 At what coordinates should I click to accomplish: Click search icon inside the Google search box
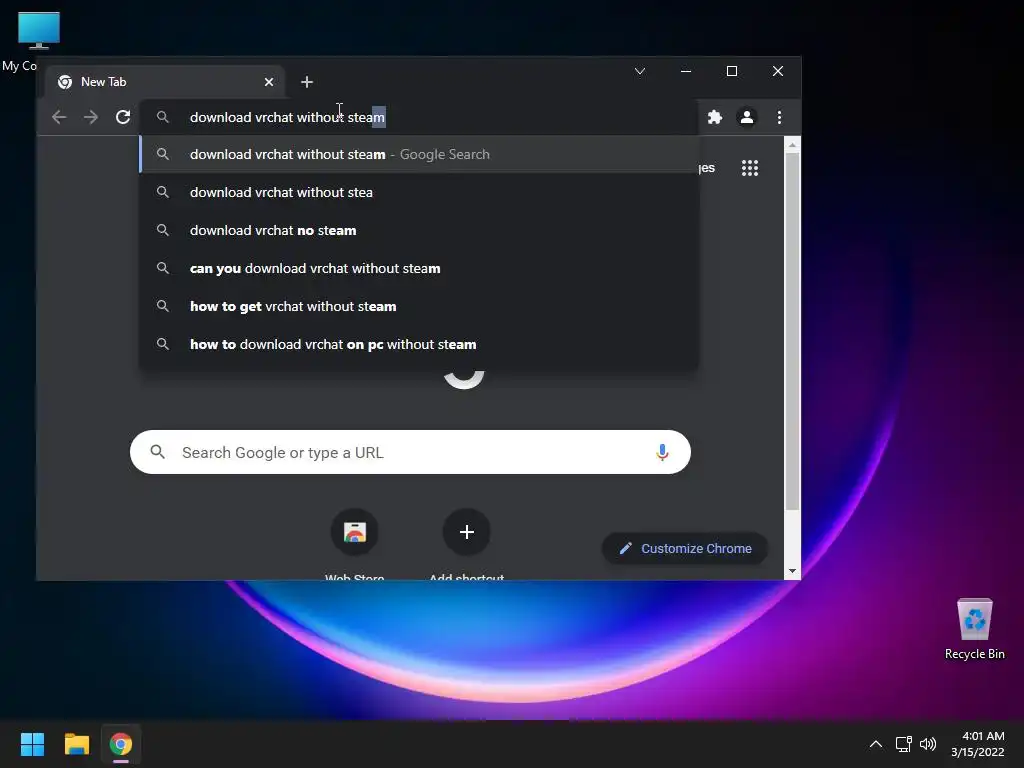coord(157,452)
